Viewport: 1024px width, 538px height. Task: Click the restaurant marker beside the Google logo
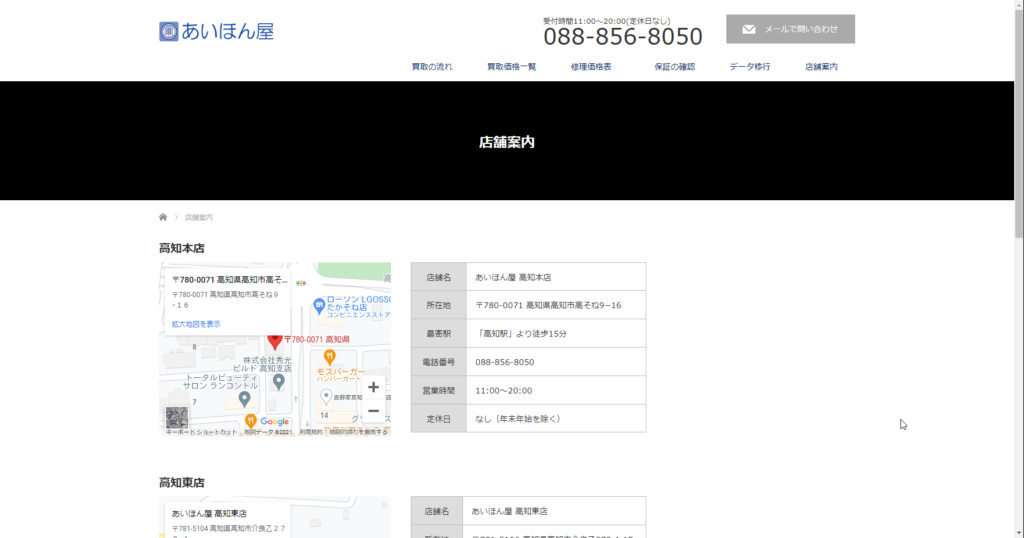pos(250,421)
